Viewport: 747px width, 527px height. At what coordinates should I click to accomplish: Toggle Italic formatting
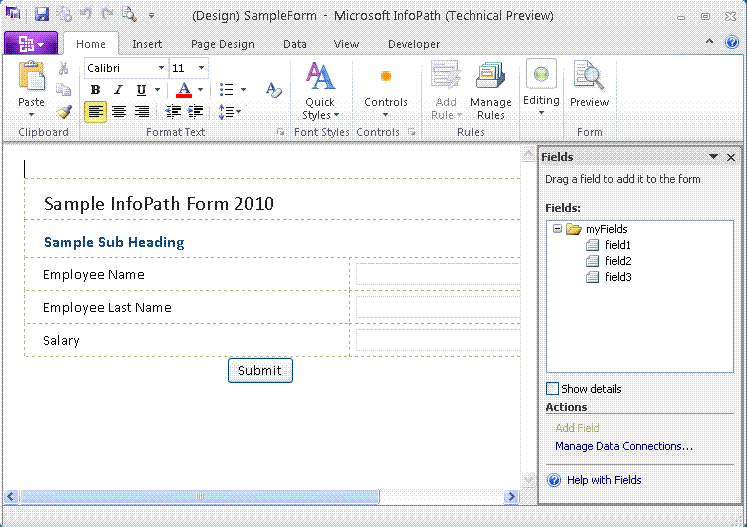(118, 90)
